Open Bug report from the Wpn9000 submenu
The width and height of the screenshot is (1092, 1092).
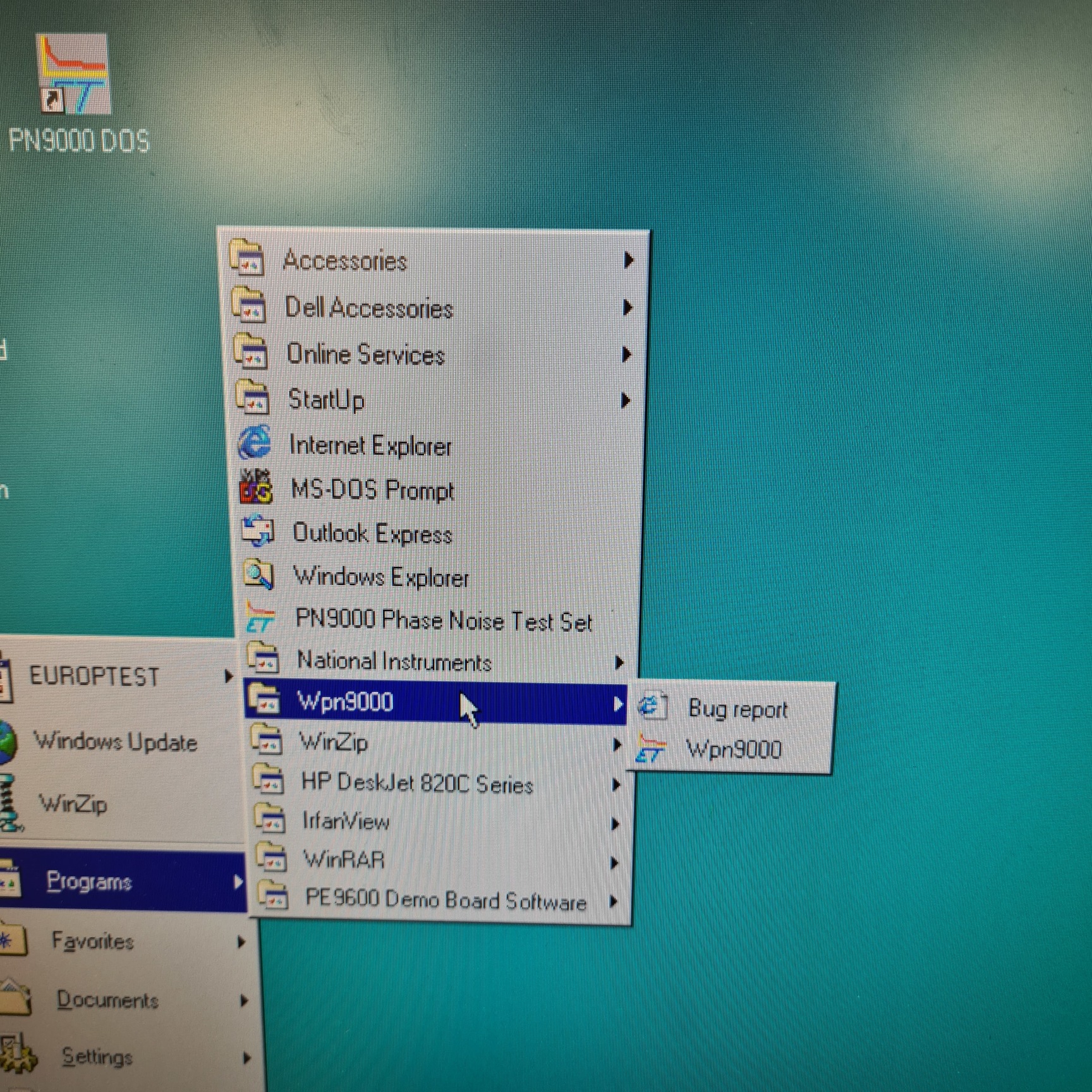click(x=737, y=709)
